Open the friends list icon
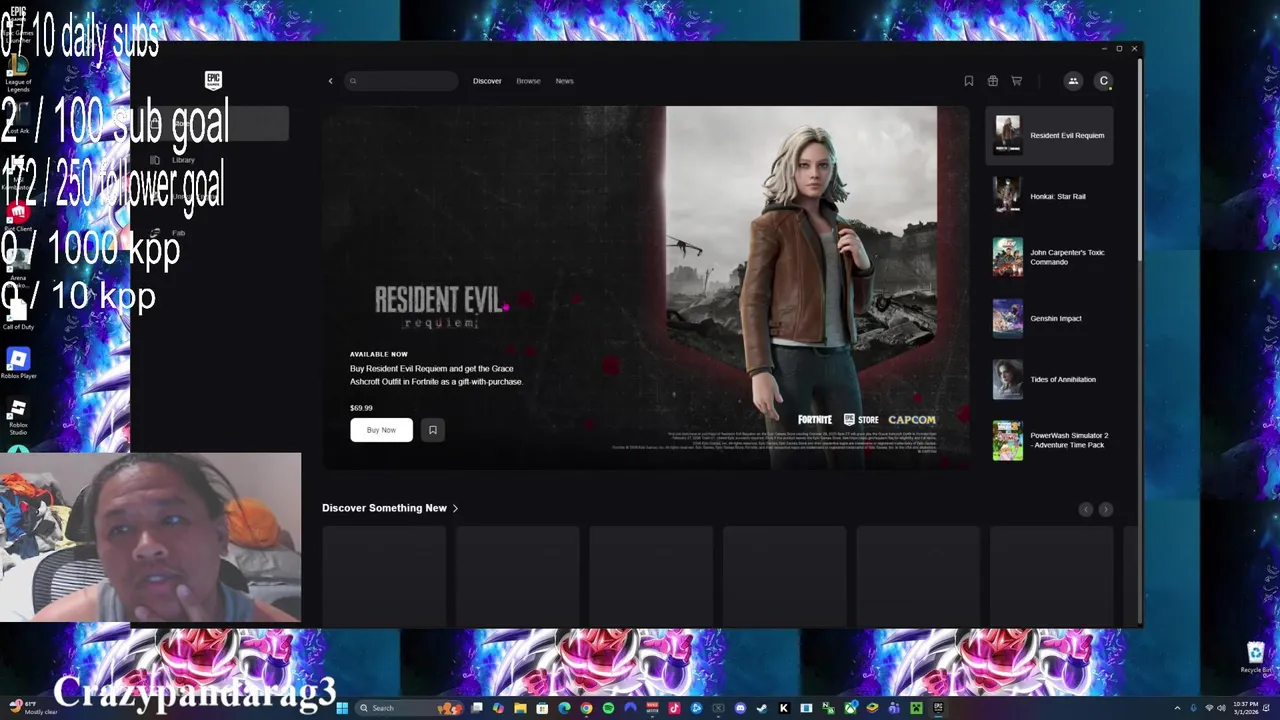 tap(1073, 81)
